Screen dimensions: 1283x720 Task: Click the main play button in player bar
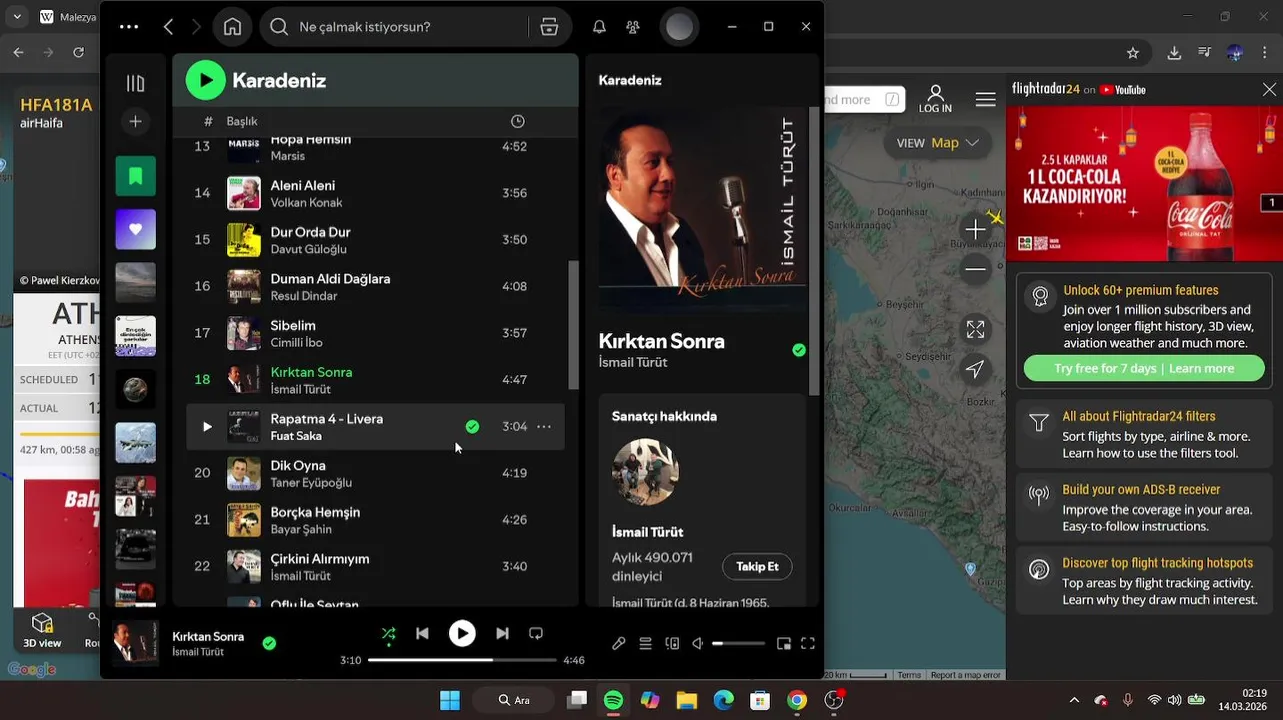(462, 633)
